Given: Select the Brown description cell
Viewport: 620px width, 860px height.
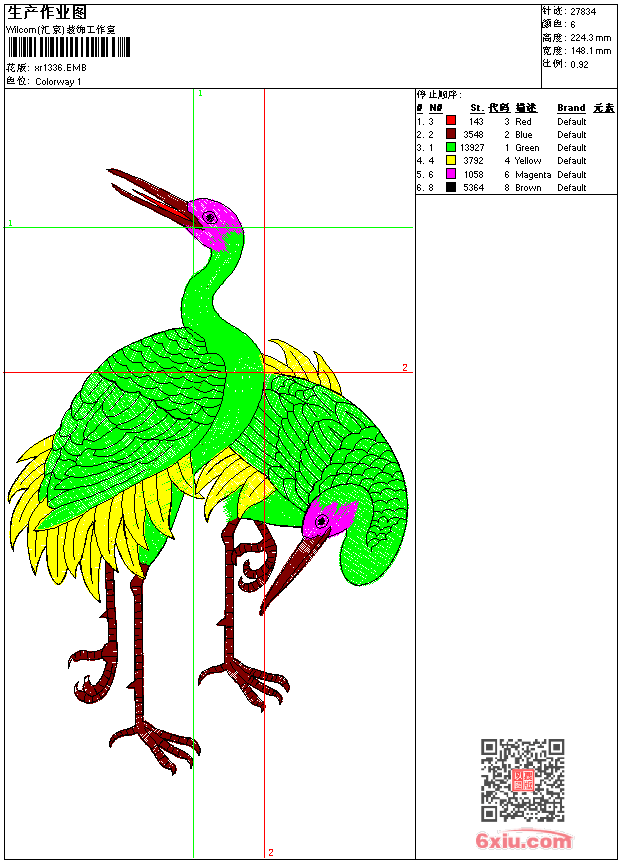Looking at the screenshot, I should click(x=528, y=188).
